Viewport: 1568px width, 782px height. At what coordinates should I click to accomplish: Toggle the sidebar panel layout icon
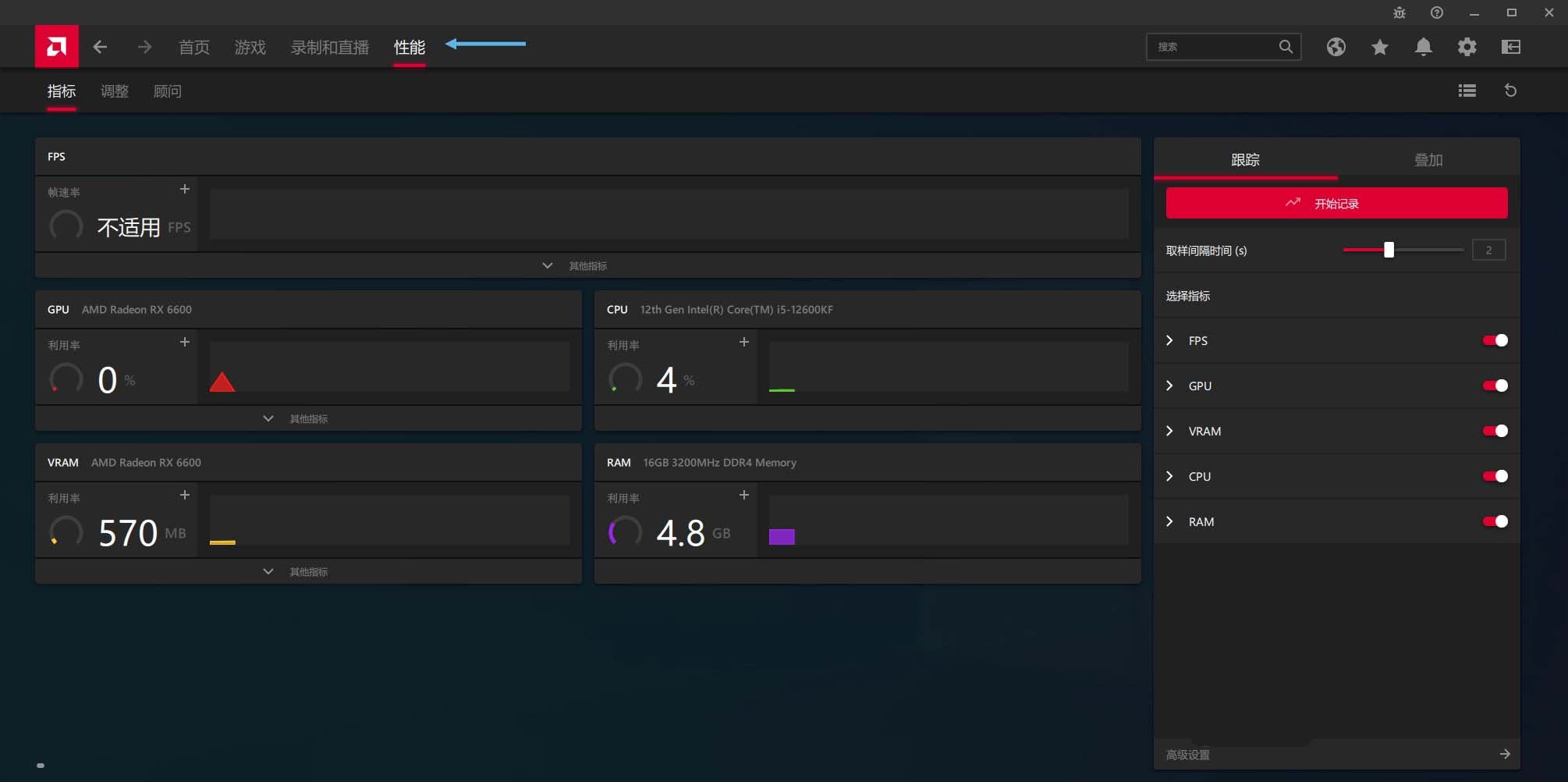coord(1510,47)
